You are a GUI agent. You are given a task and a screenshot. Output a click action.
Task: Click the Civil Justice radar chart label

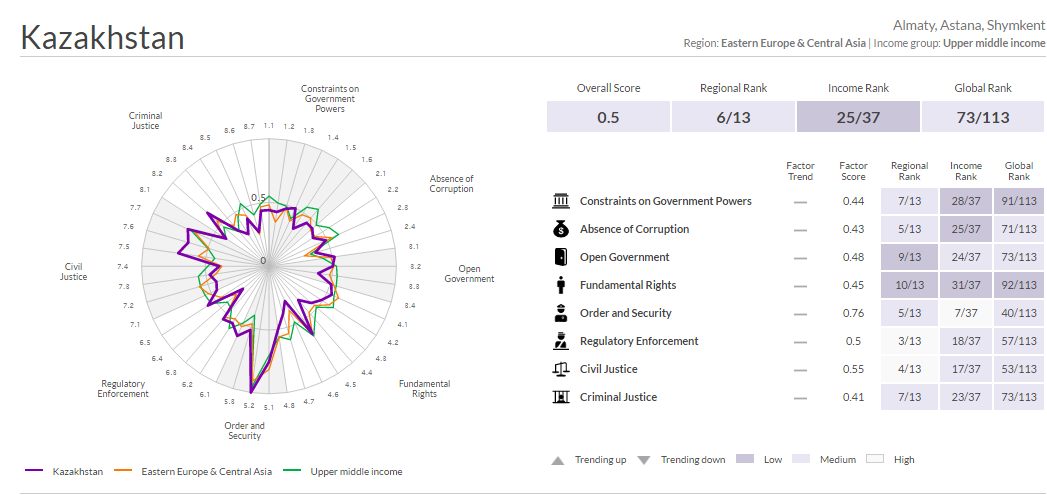pos(73,272)
